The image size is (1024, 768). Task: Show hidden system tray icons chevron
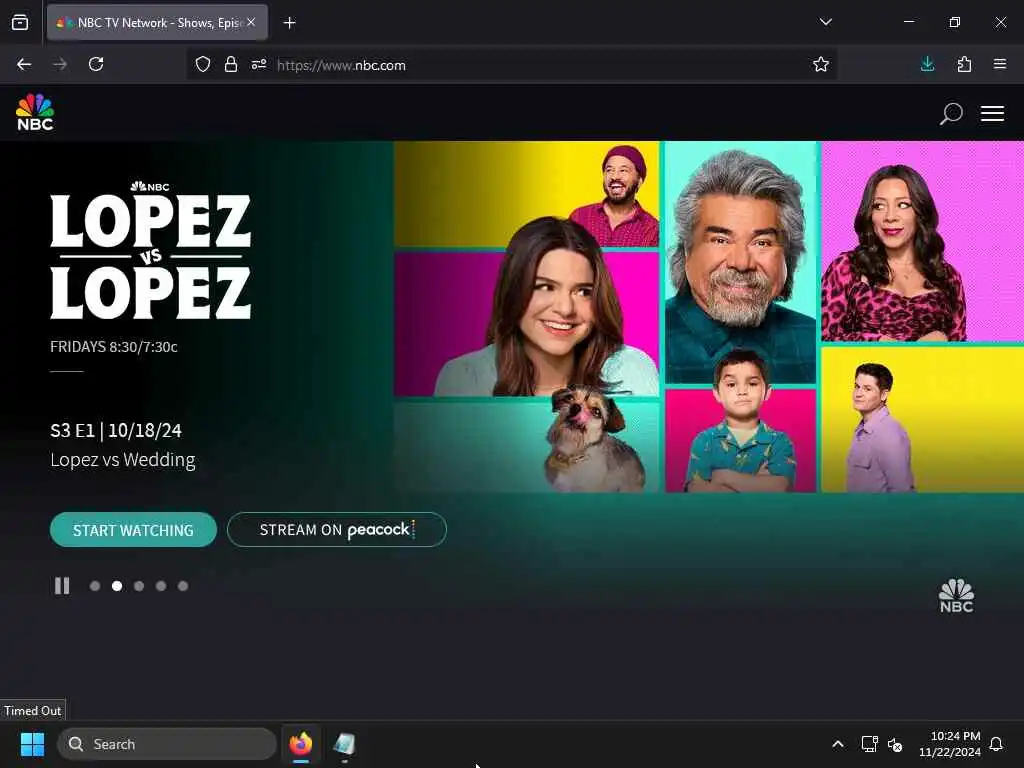[x=838, y=744]
